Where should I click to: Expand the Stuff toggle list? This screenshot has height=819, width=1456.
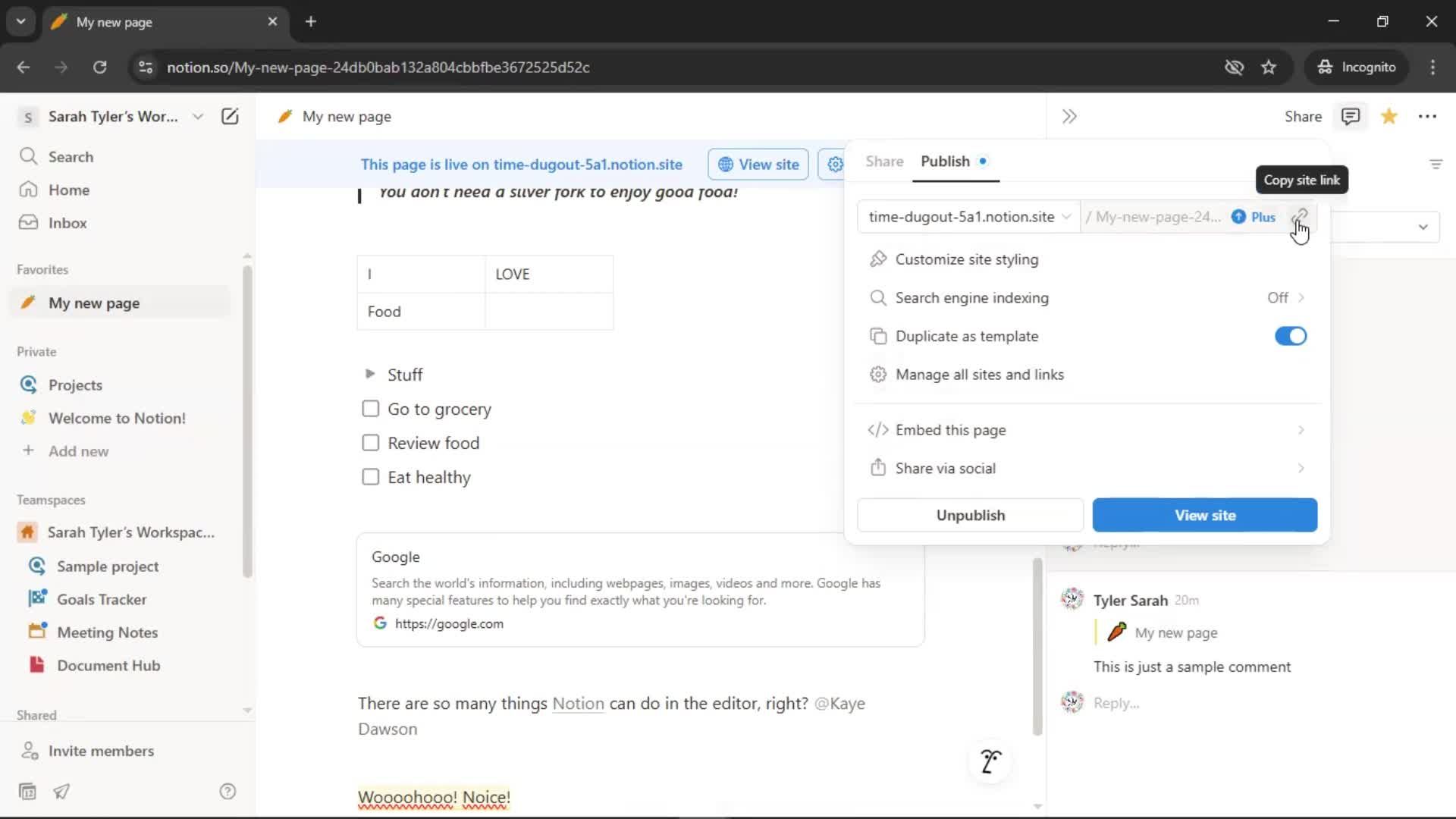pyautogui.click(x=370, y=374)
